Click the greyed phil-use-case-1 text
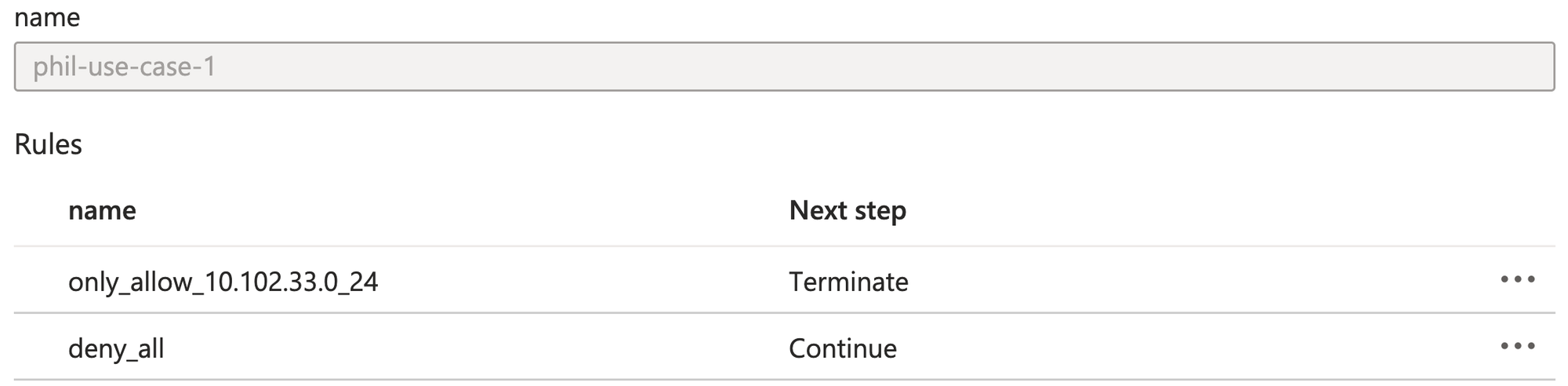Image resolution: width=1568 pixels, height=386 pixels. 125,67
